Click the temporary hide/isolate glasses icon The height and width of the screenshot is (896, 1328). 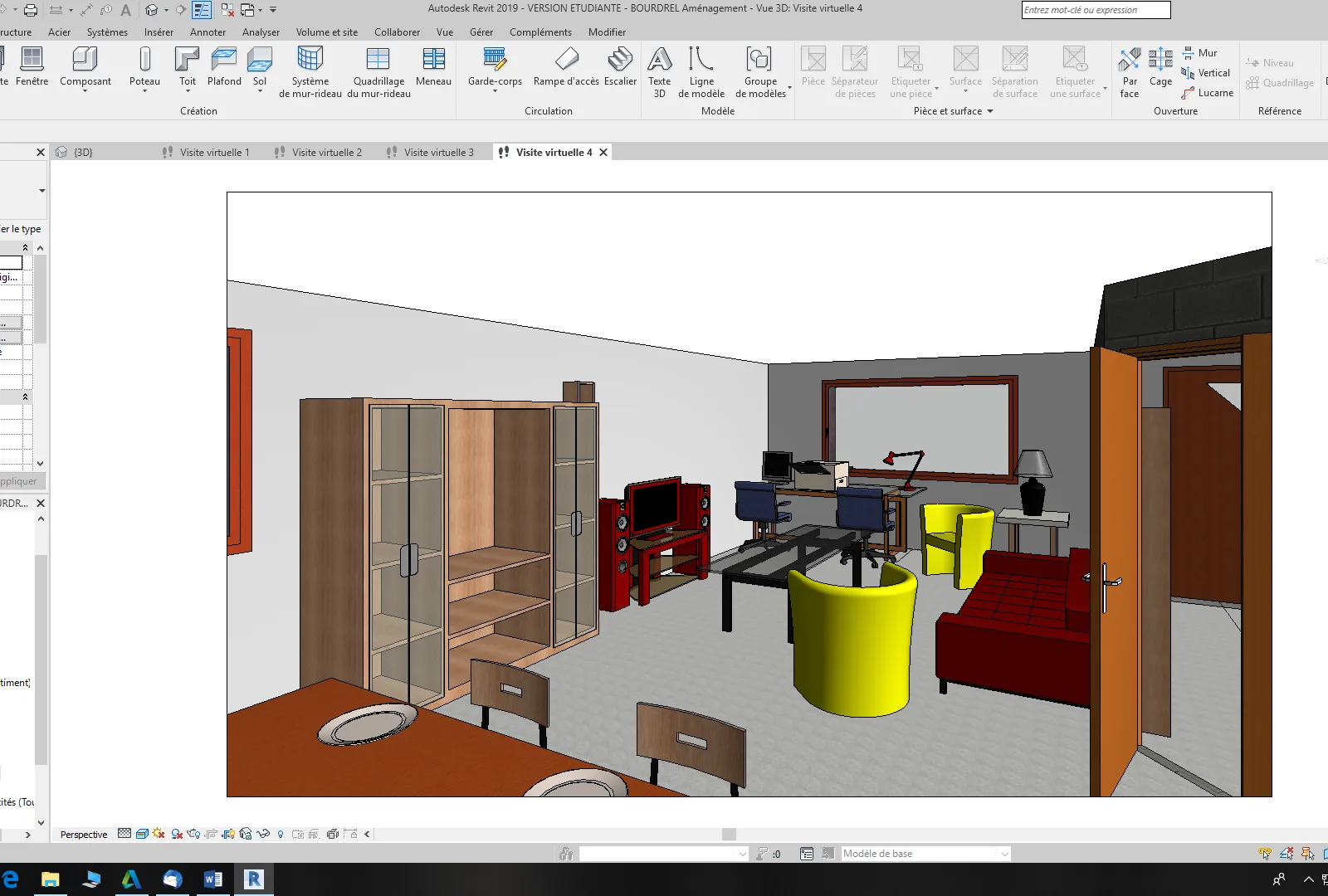[x=263, y=834]
